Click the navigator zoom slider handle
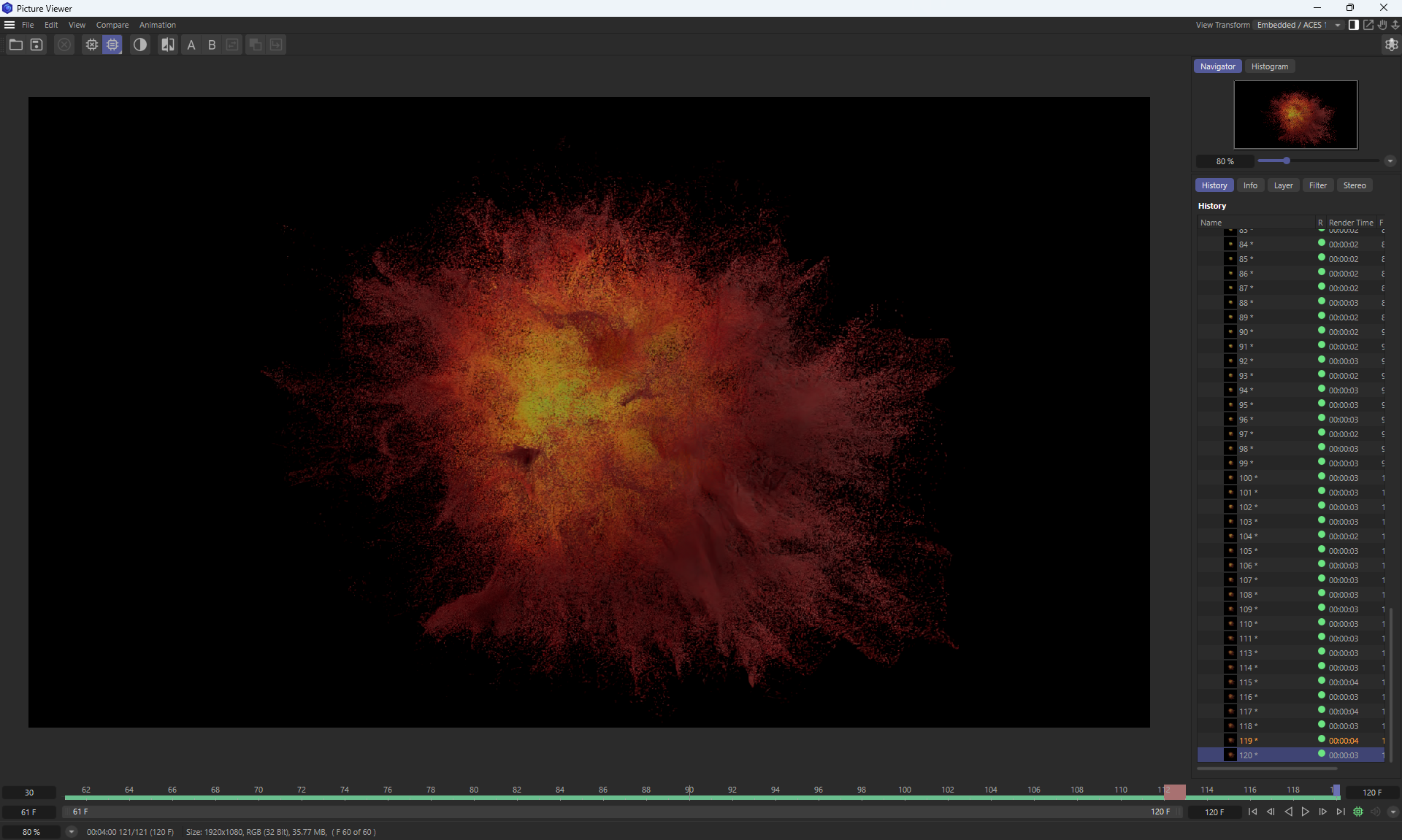The image size is (1402, 840). point(1287,161)
